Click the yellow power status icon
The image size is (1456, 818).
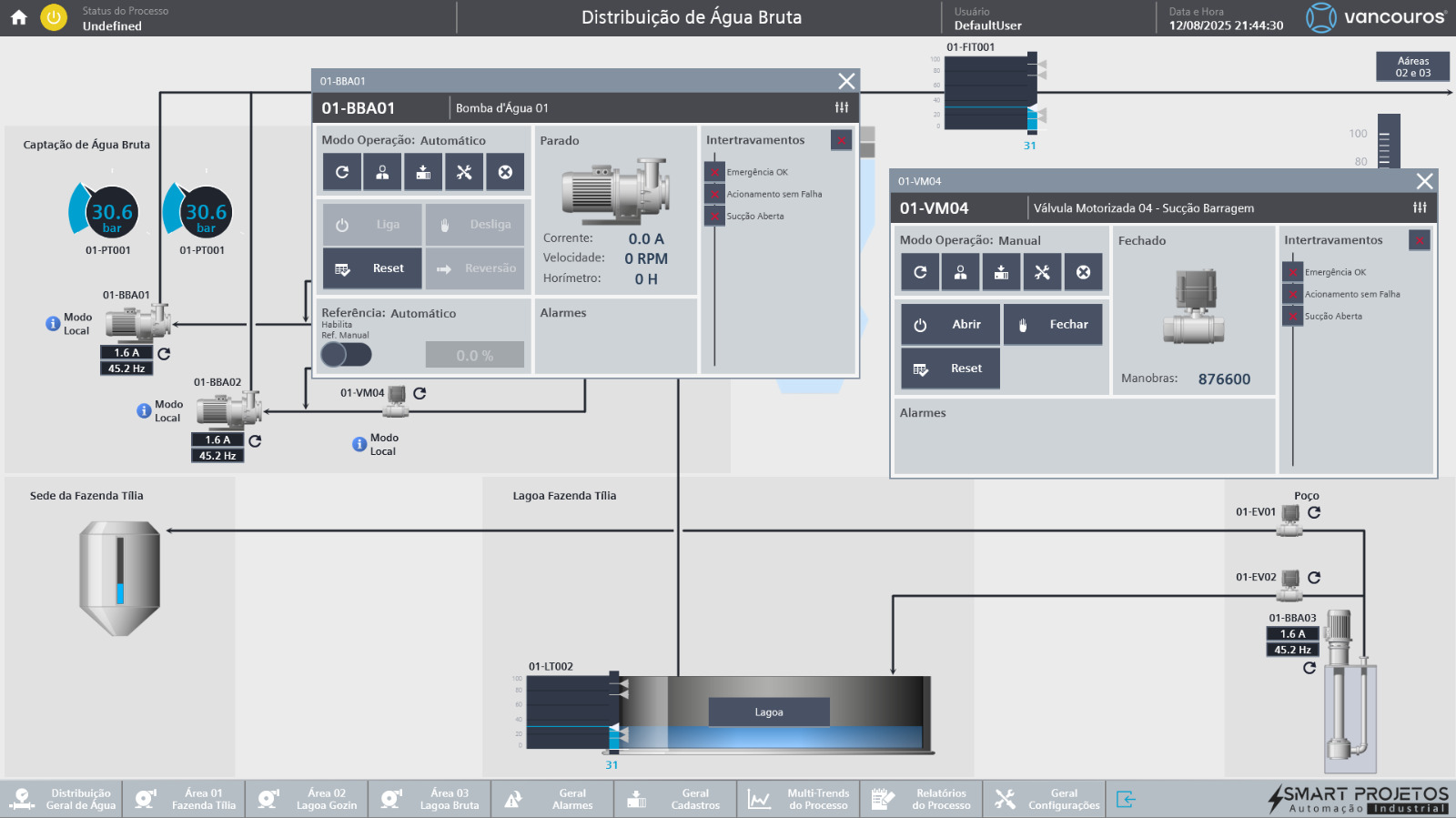pyautogui.click(x=54, y=17)
